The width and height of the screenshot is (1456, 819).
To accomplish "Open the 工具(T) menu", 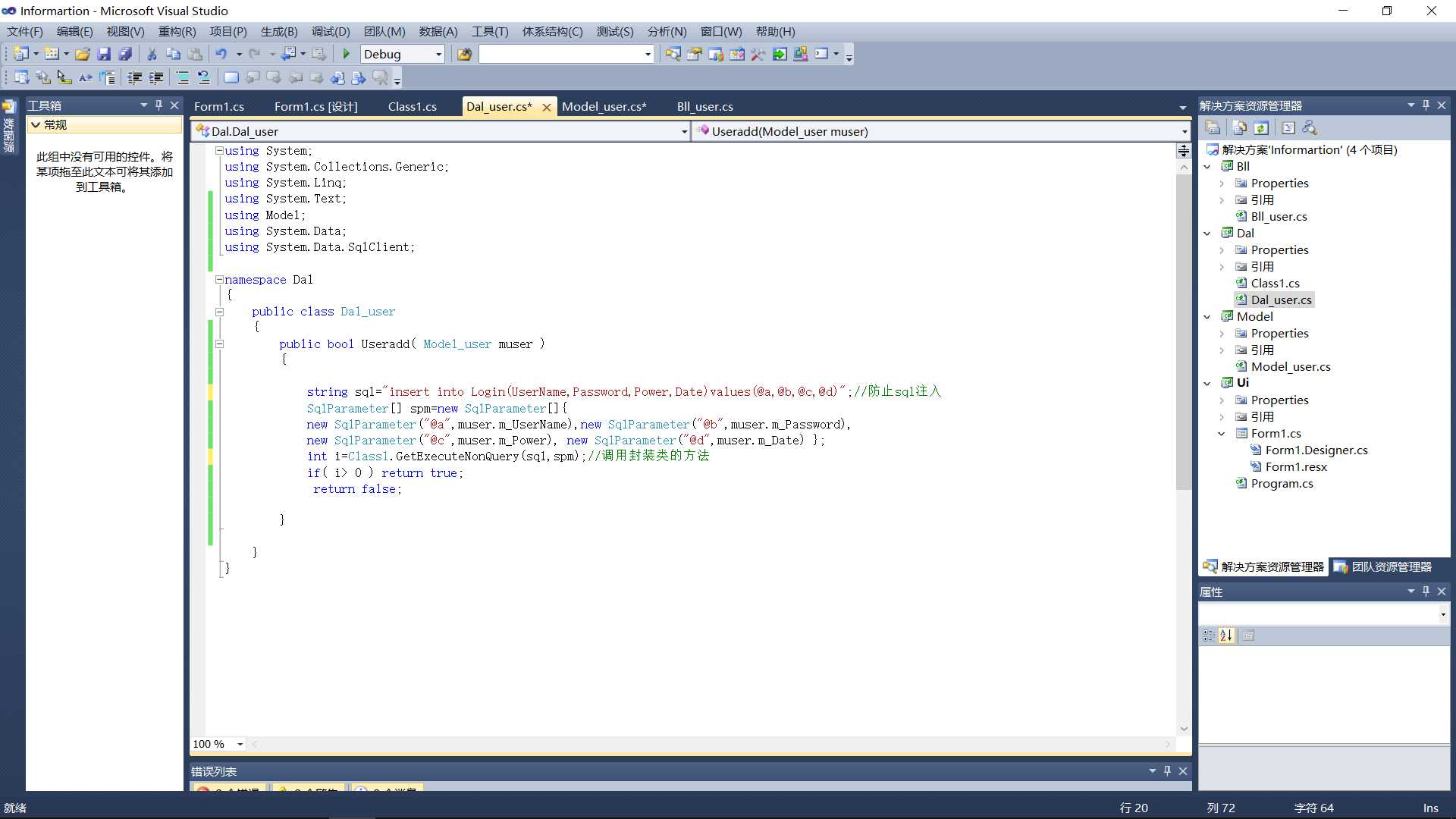I will pos(490,32).
